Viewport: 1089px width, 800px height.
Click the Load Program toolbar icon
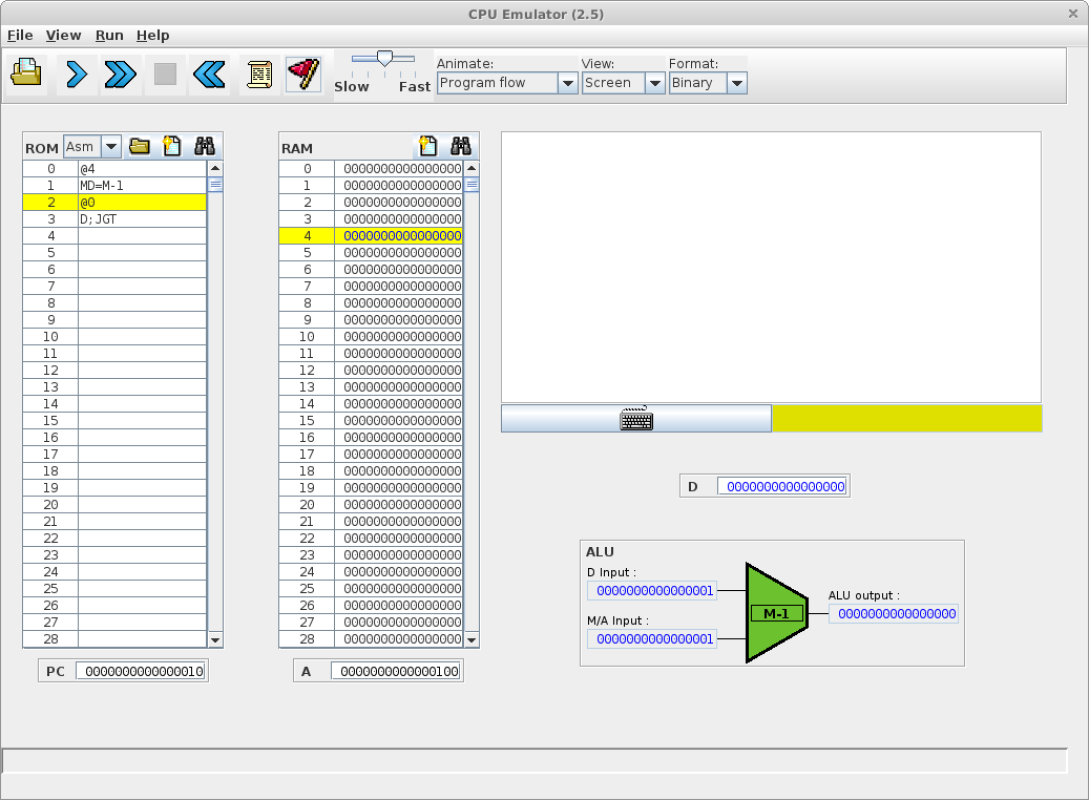(26, 74)
